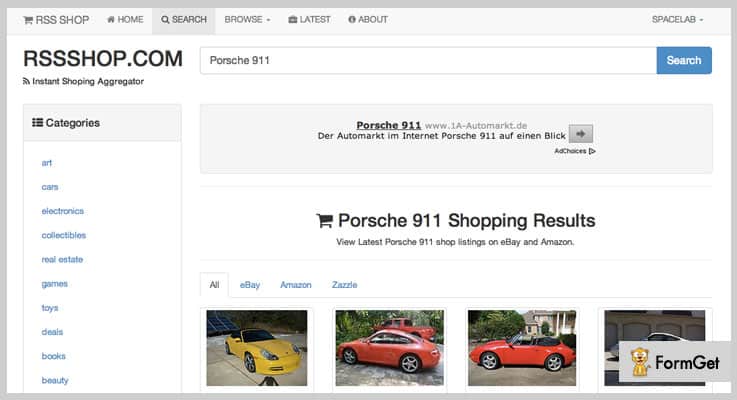Expand the BROWSE dropdown menu
Viewport: 737px width, 400px height.
pyautogui.click(x=247, y=20)
